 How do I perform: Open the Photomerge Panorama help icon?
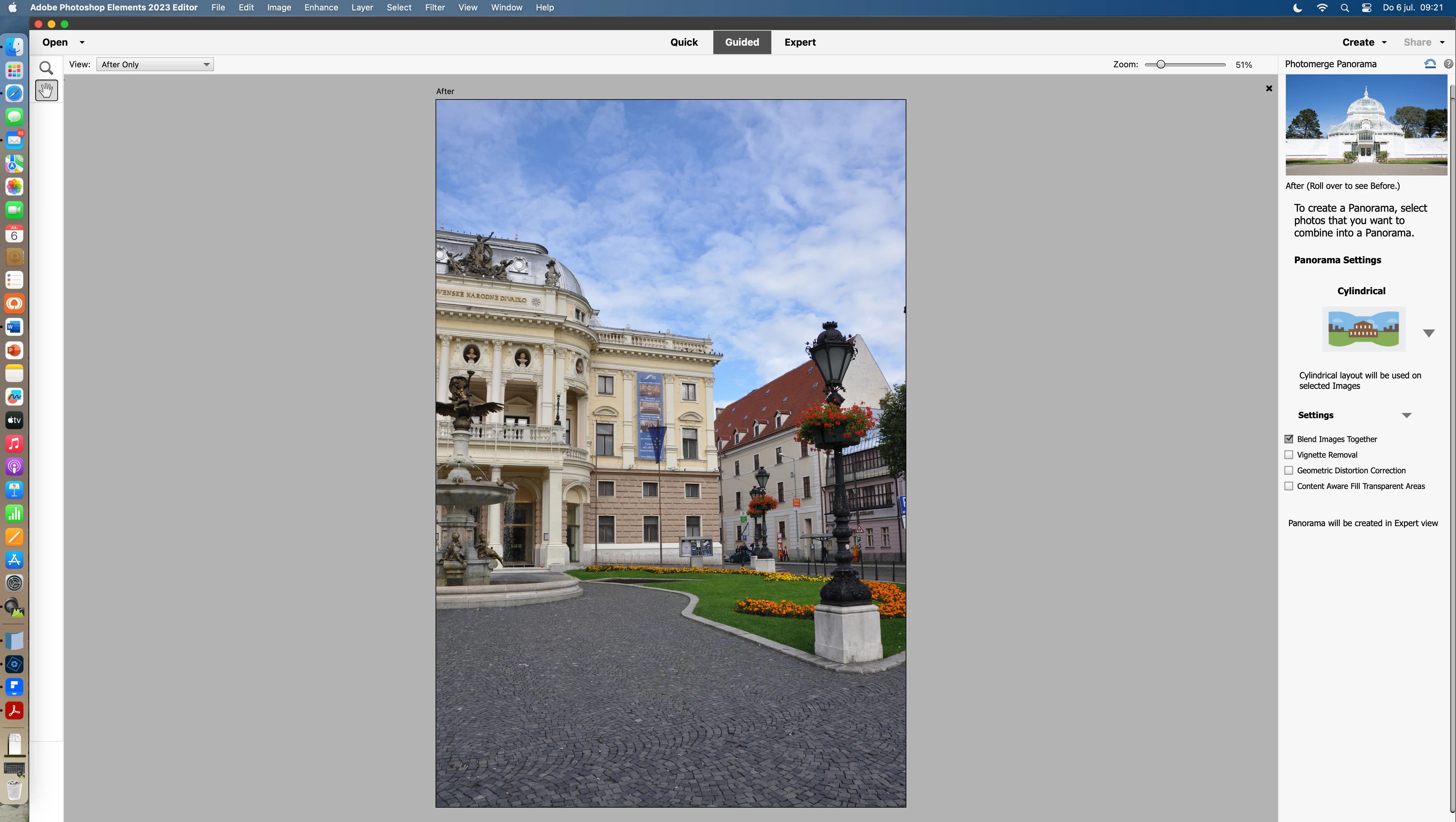coord(1448,64)
